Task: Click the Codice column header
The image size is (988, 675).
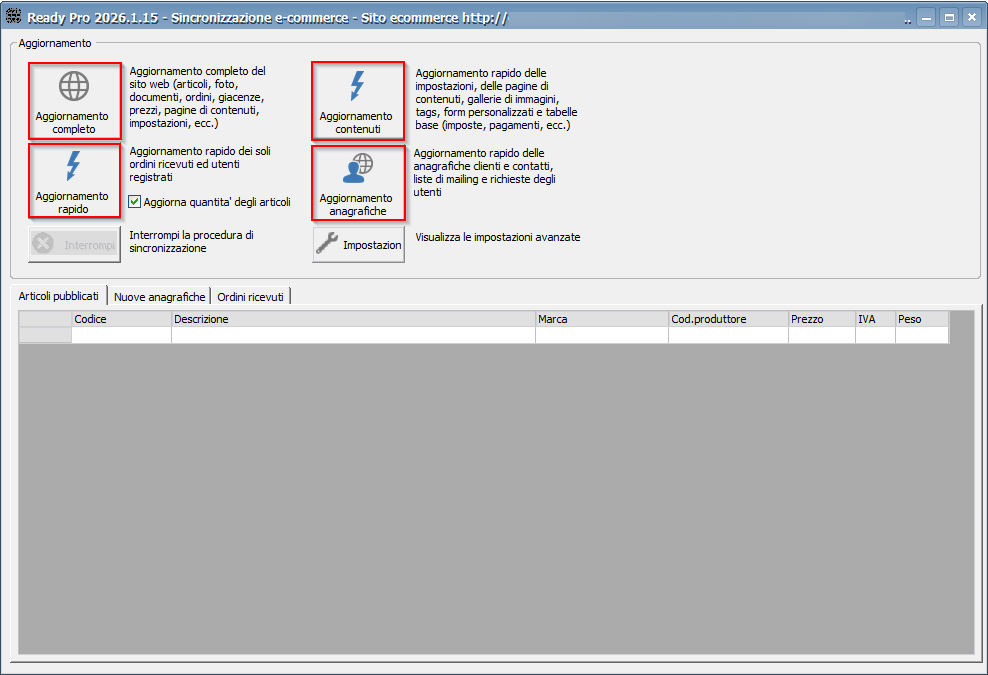Action: (121, 319)
